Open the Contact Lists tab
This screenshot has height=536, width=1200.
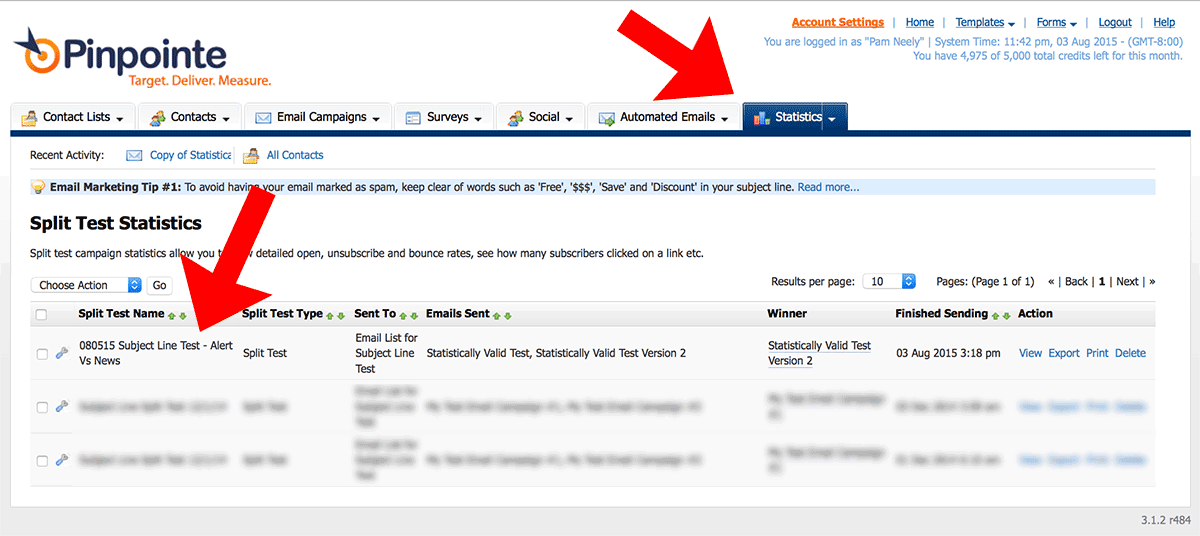coord(74,117)
